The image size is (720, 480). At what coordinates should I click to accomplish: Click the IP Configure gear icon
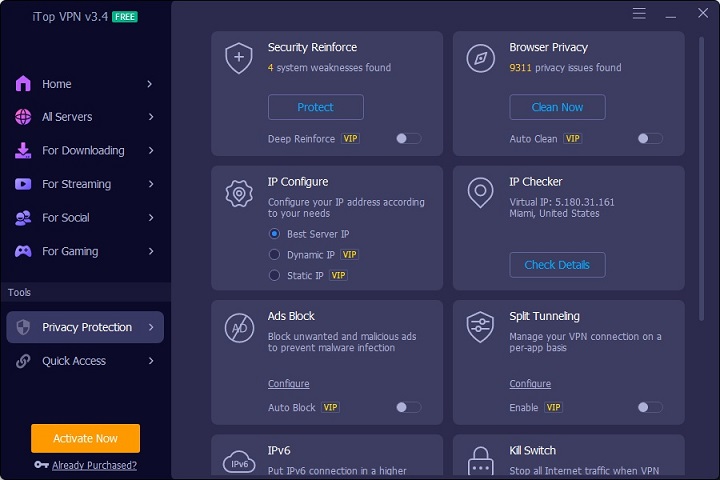click(239, 193)
